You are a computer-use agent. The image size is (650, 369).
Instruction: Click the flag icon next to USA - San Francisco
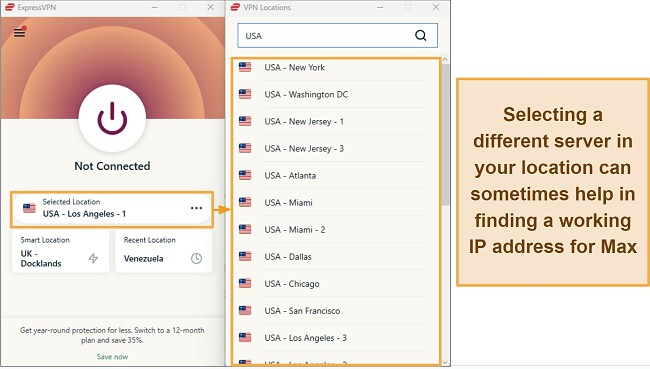(x=245, y=310)
